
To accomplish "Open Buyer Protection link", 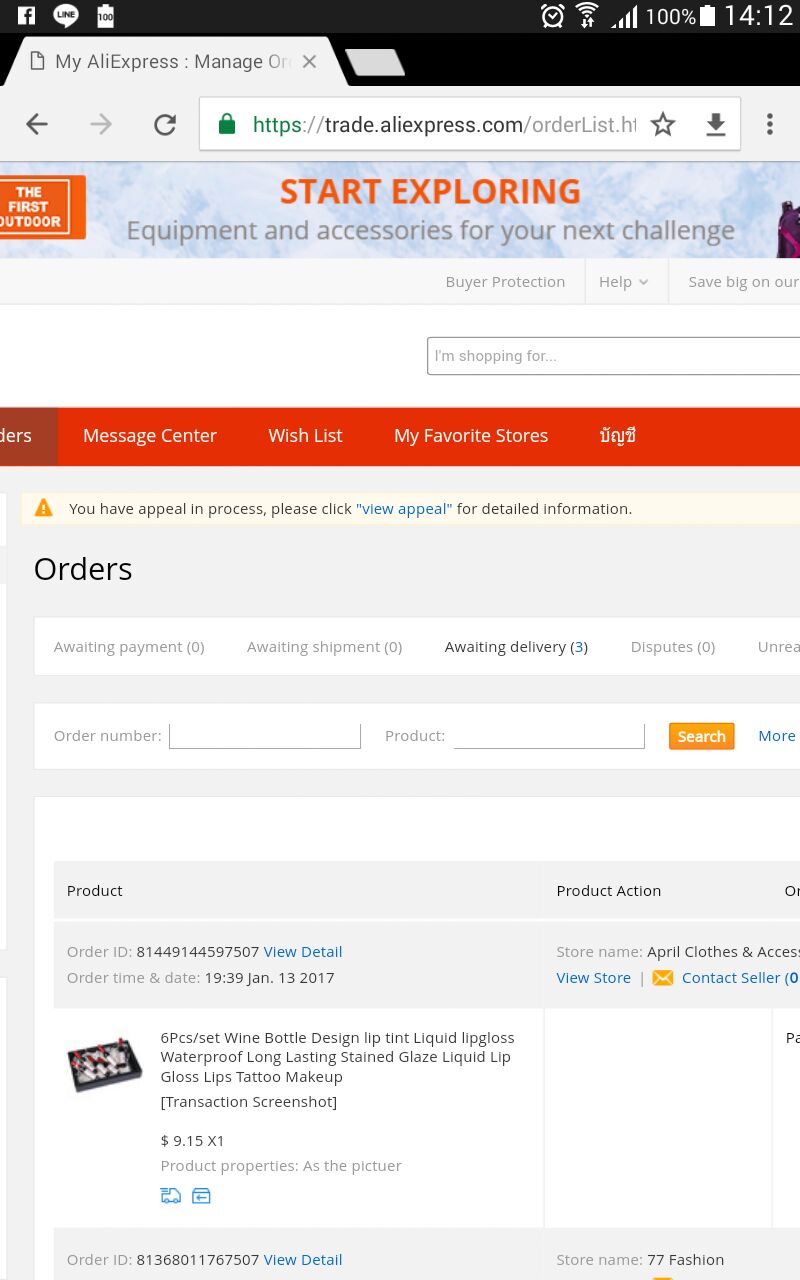I will [x=505, y=282].
